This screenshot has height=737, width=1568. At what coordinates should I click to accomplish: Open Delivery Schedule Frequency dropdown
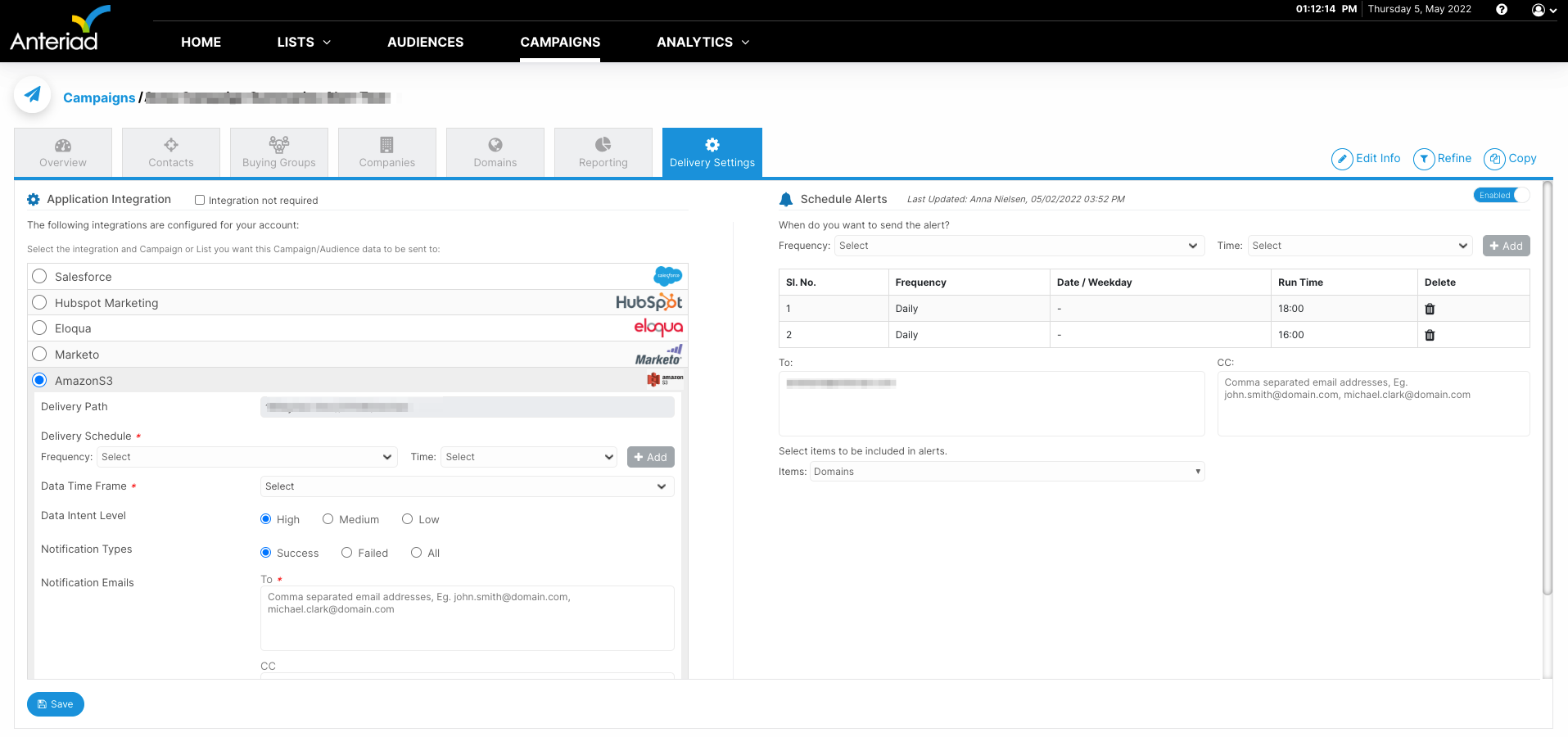coord(247,457)
